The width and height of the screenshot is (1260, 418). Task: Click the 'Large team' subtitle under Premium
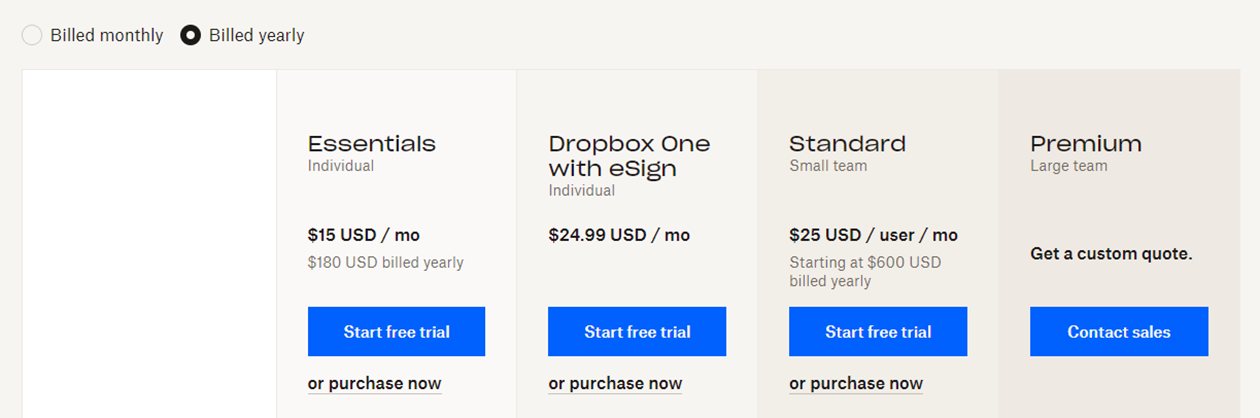click(x=1069, y=166)
